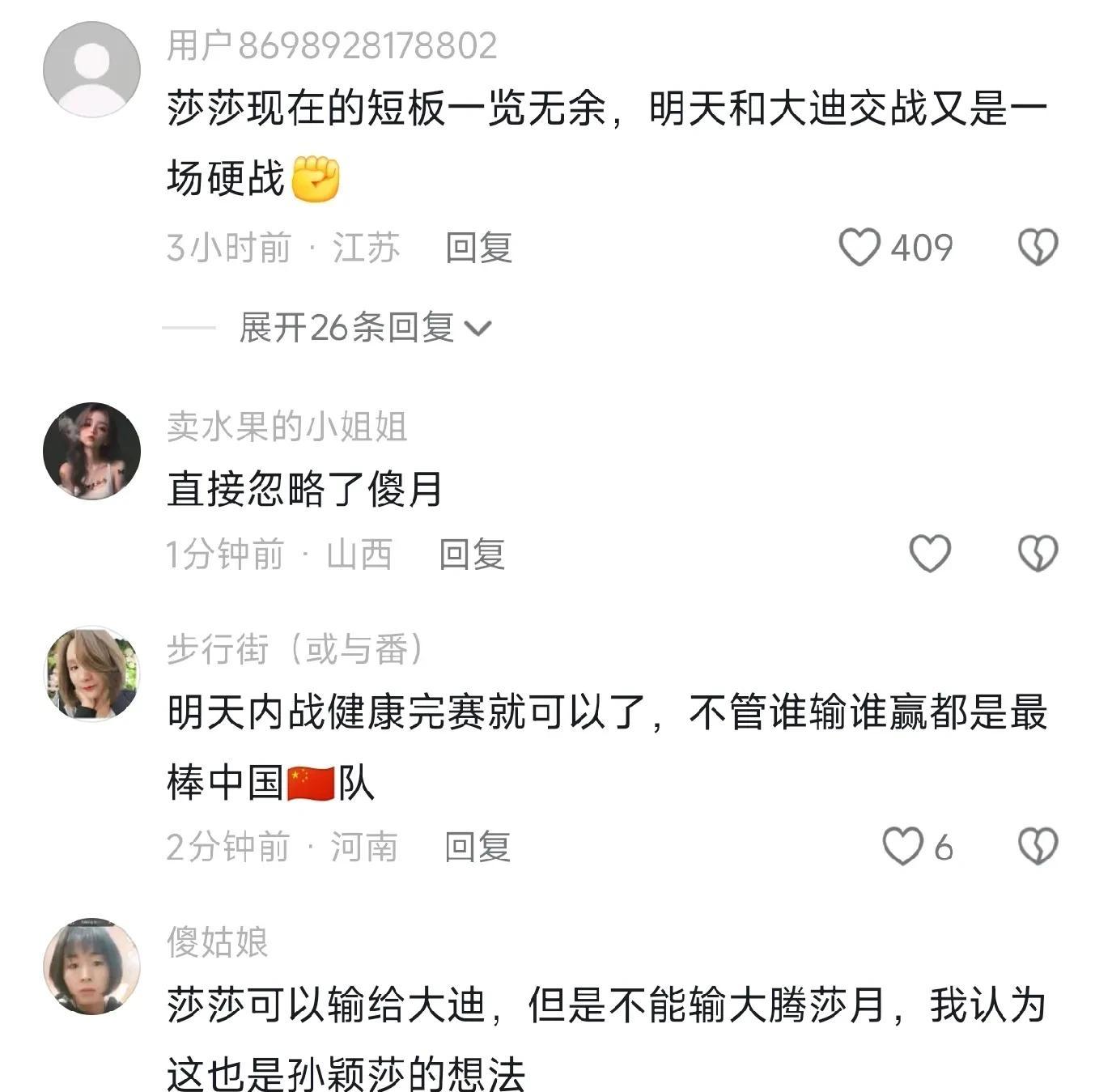
Task: Open 卖水果的小姐姐's avatar
Action: [x=91, y=450]
